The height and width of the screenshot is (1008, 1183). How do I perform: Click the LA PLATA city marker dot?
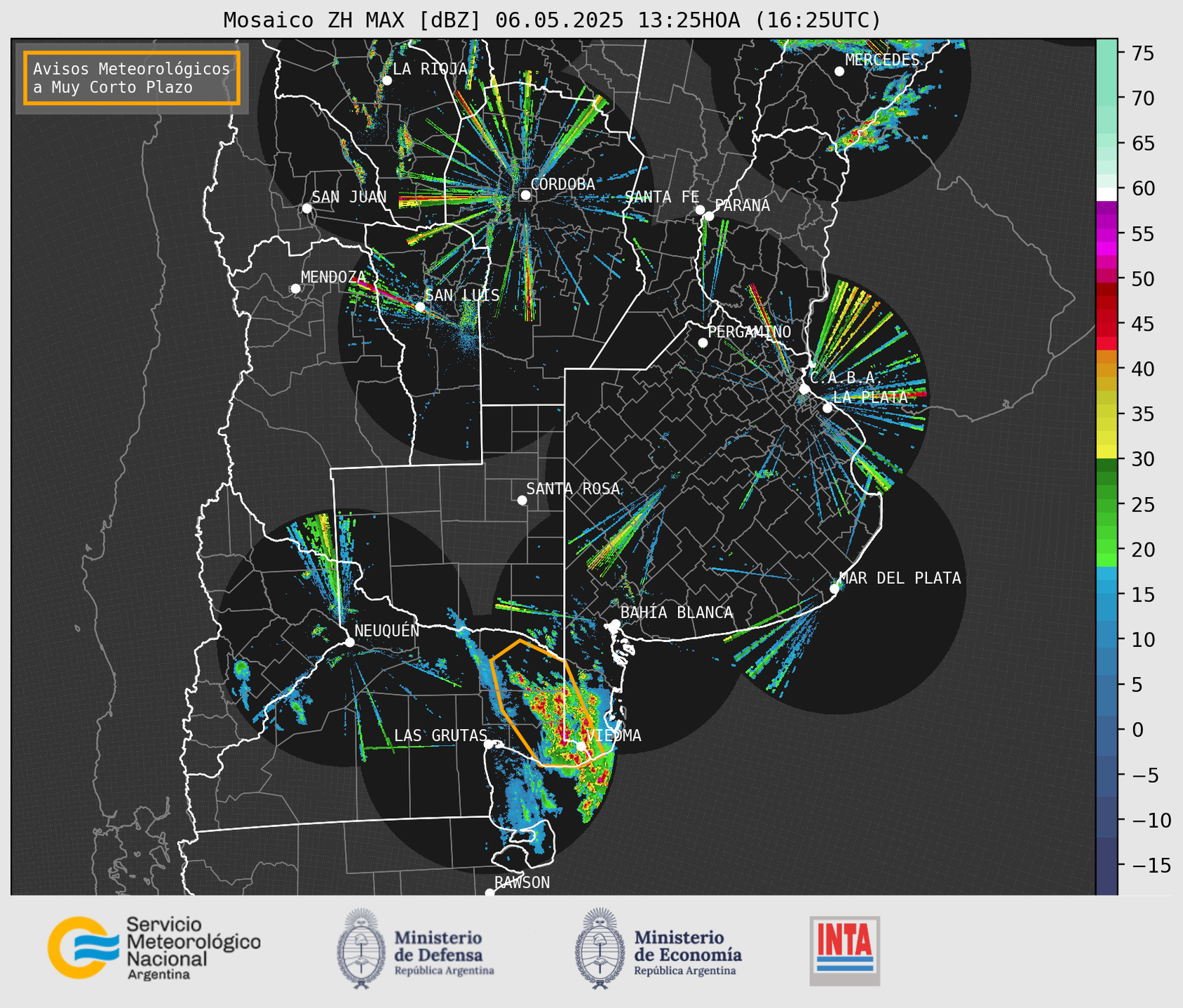click(x=827, y=408)
